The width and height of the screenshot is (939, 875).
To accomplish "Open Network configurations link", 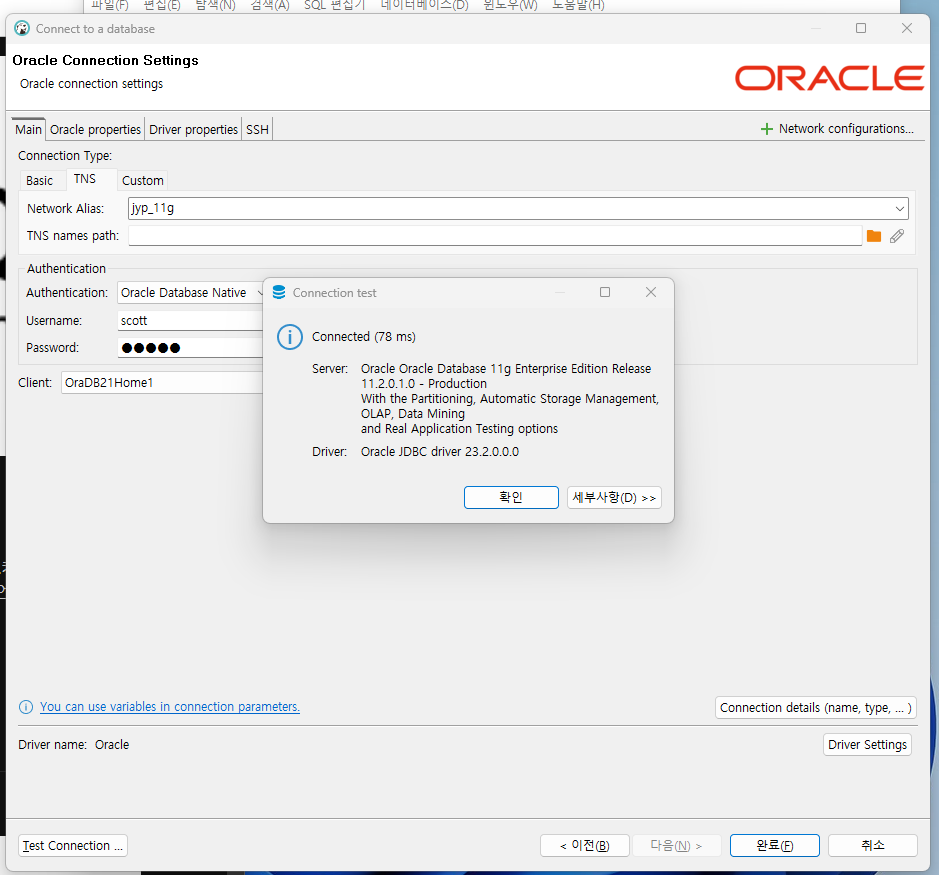I will point(846,129).
